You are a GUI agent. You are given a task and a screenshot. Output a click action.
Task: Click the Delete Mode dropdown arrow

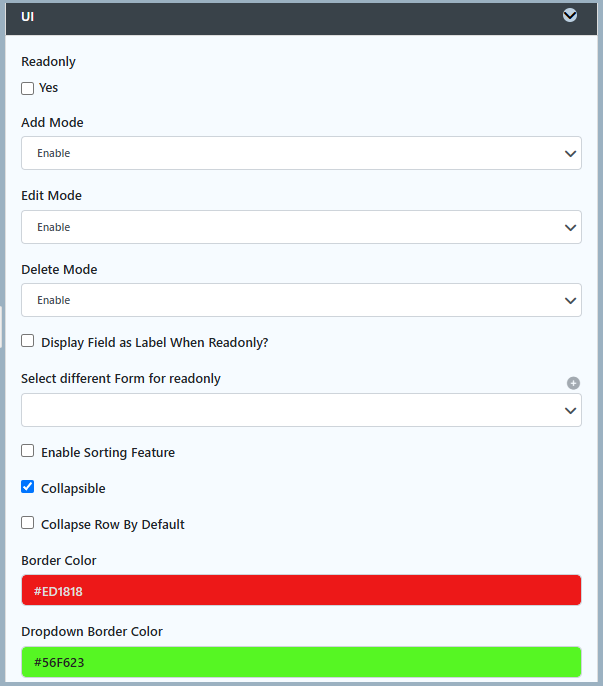point(570,301)
